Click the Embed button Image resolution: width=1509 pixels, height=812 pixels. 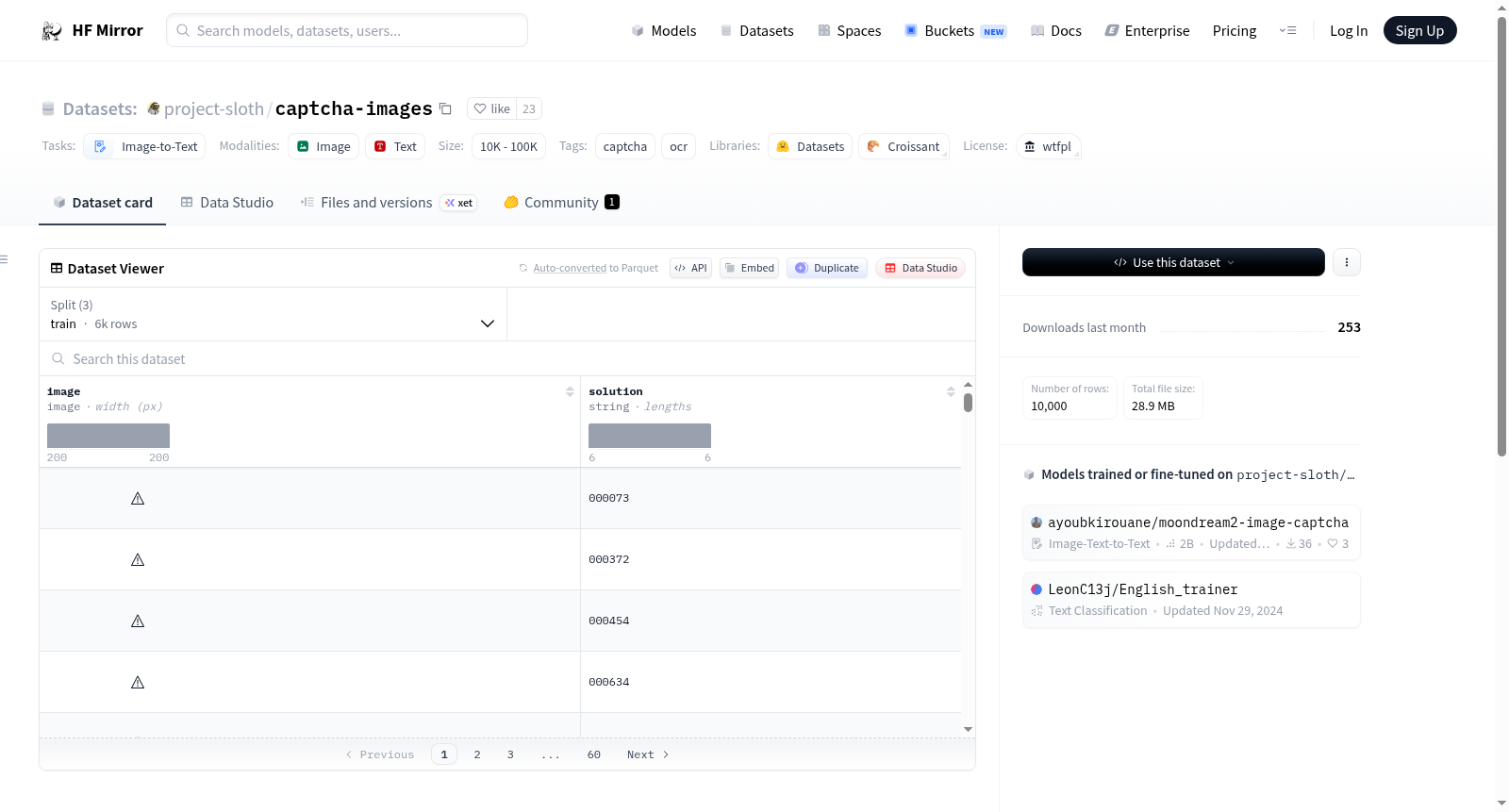tap(749, 268)
